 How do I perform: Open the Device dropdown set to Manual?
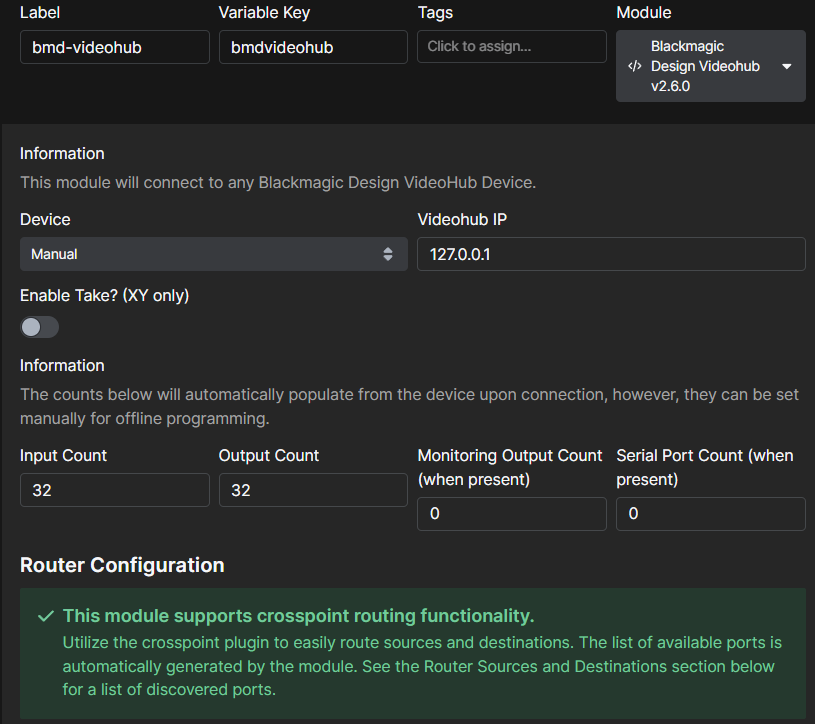214,254
